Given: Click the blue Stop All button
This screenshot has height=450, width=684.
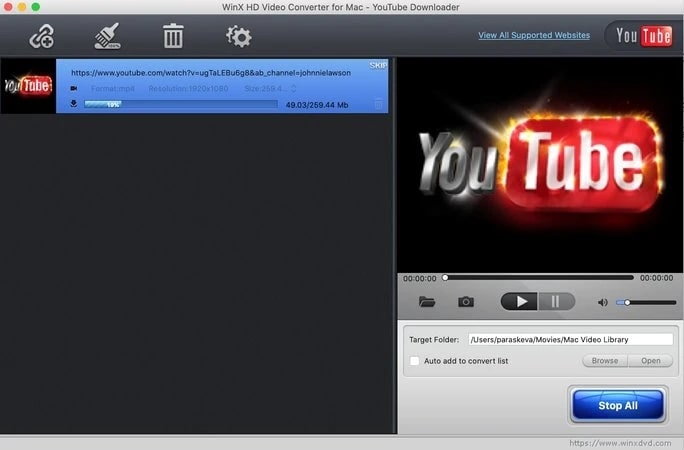Looking at the screenshot, I should [x=618, y=406].
